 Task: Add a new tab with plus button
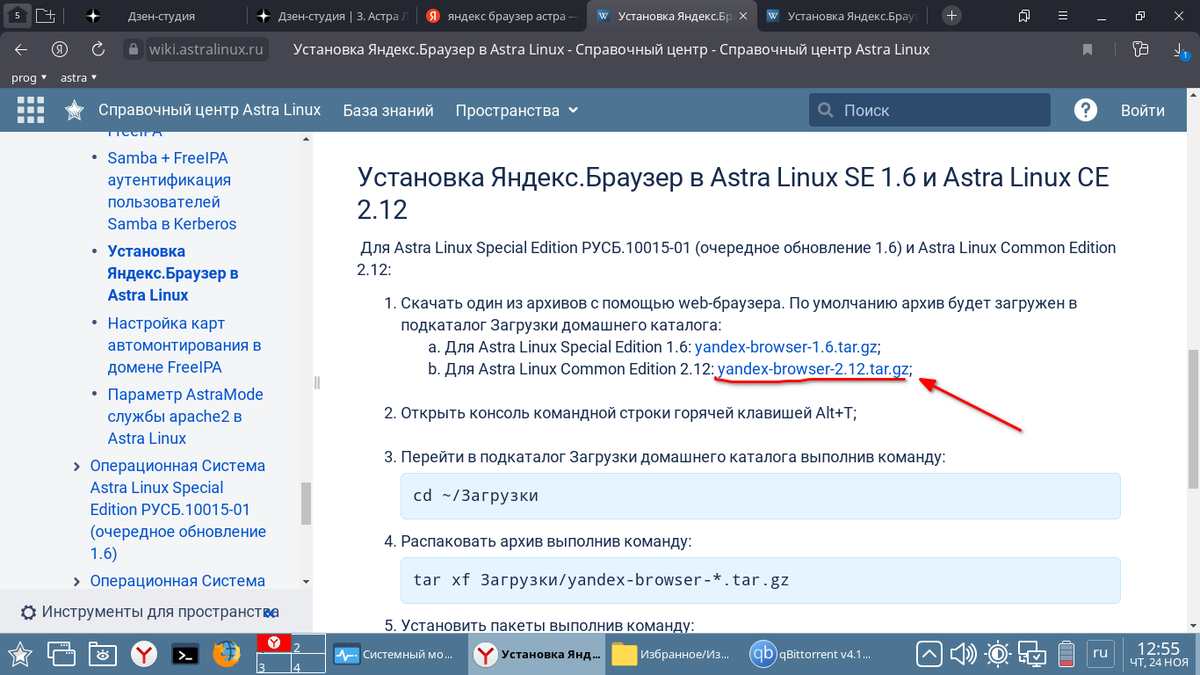(952, 16)
